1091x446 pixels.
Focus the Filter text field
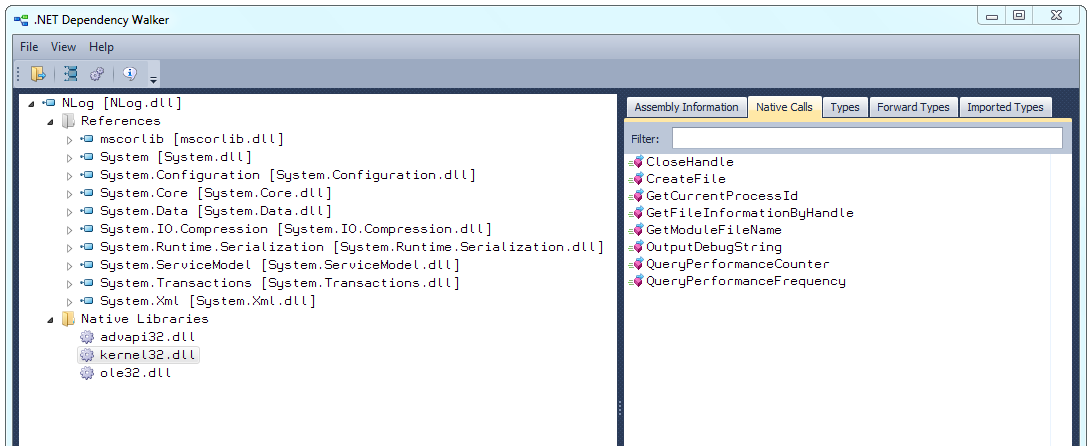(x=867, y=138)
